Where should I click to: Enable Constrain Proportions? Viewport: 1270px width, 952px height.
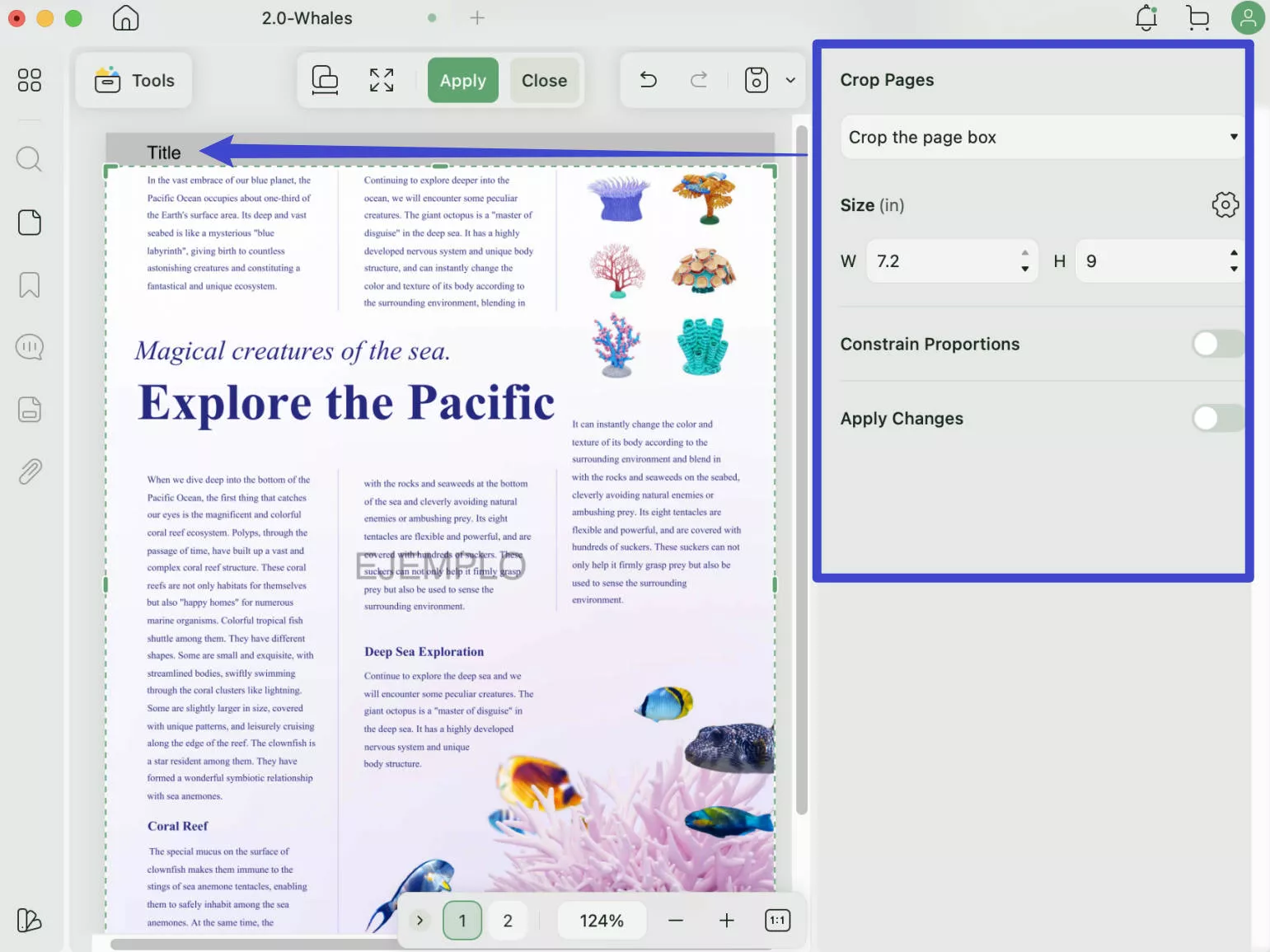pos(1218,344)
